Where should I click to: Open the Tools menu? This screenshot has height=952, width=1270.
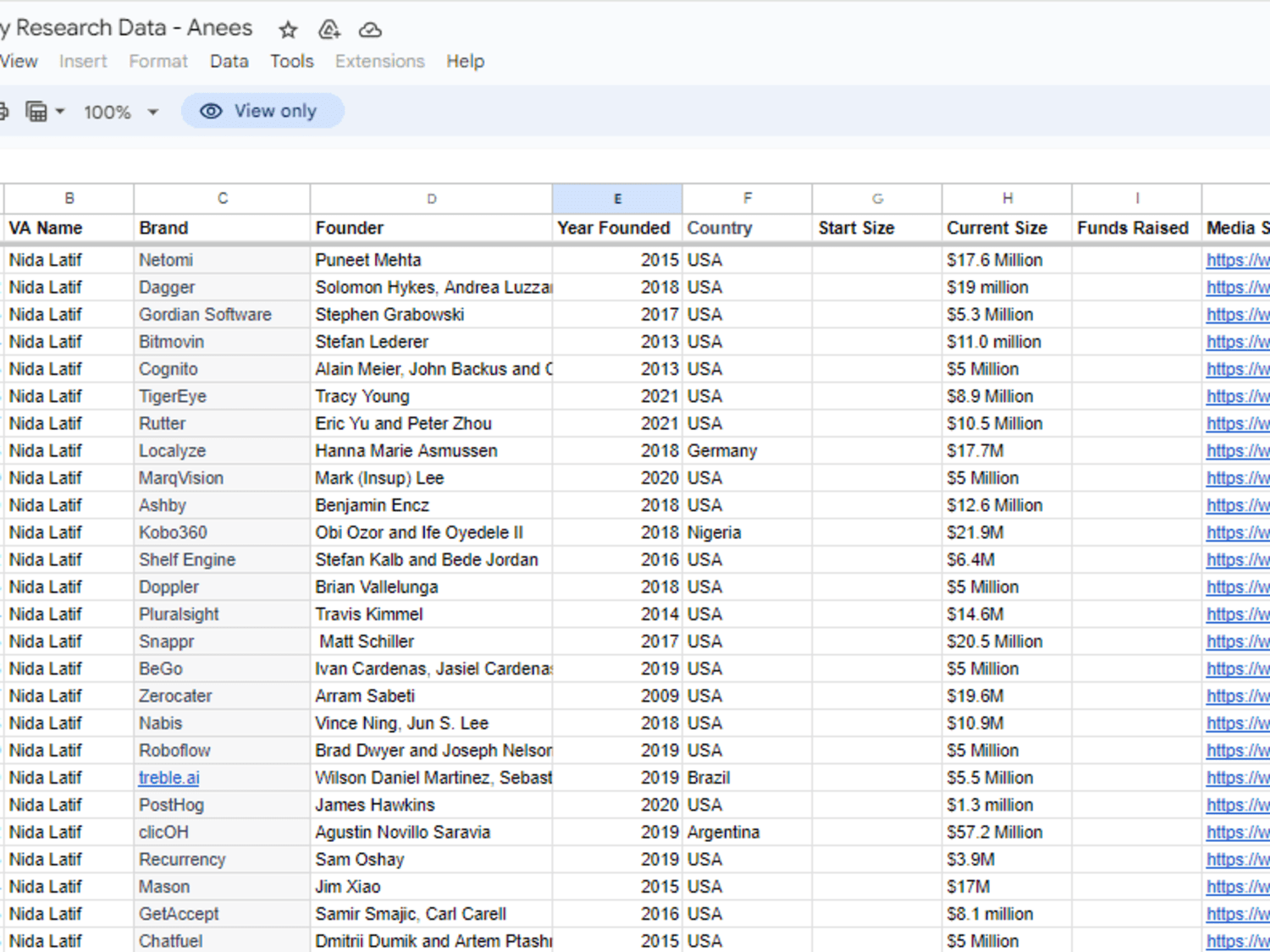pyautogui.click(x=292, y=61)
